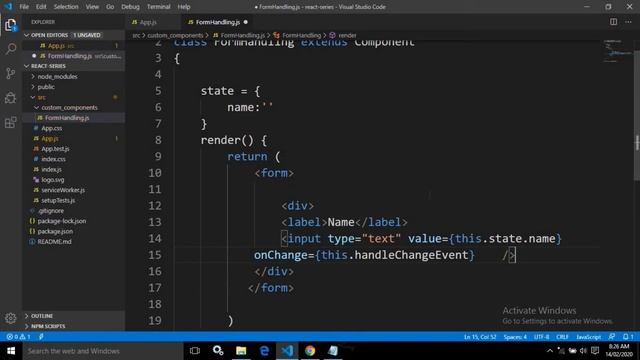Open the Action Center notifications icon
This screenshot has width=640, height=360.
point(595,351)
